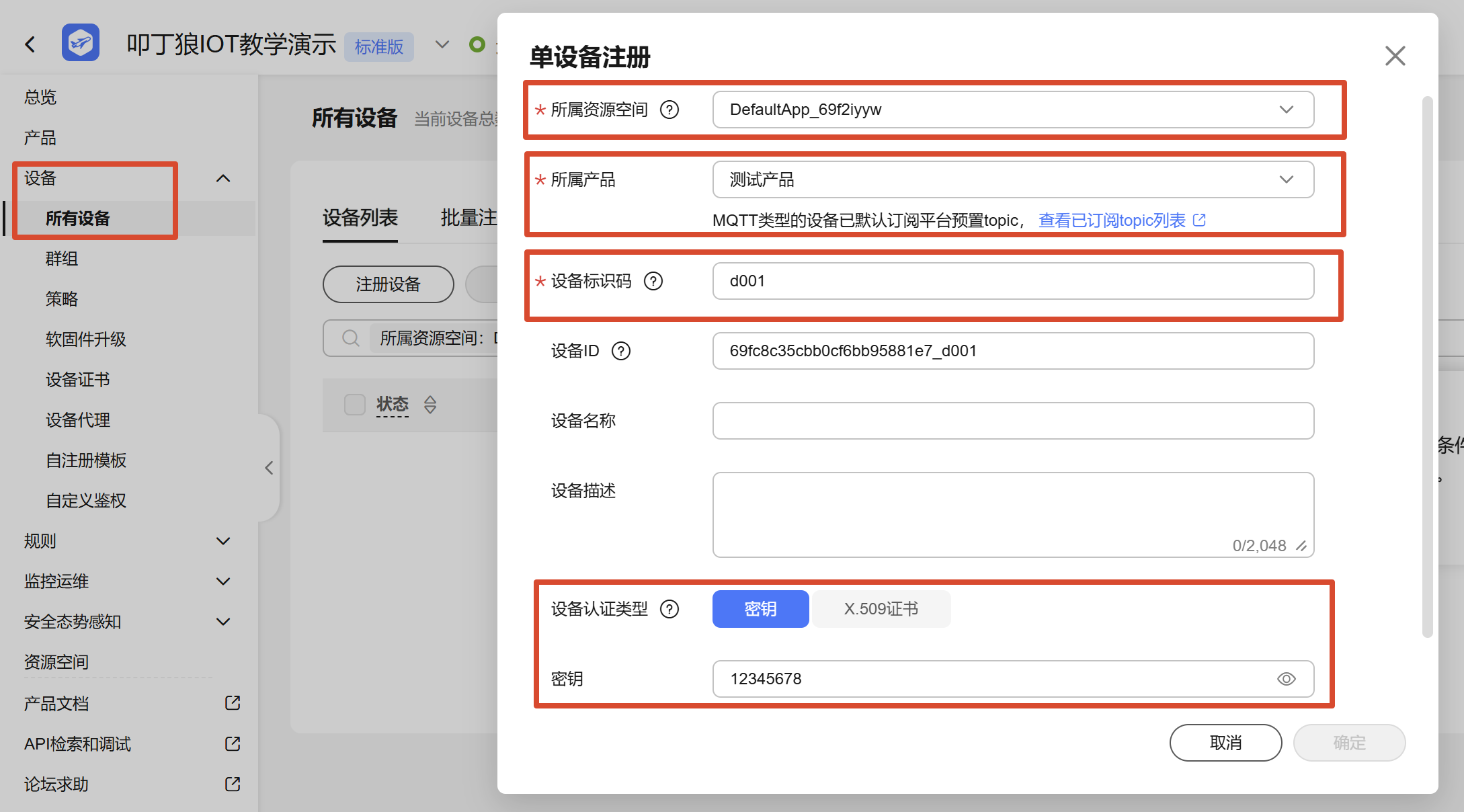
Task: Open 软固件升级 in the sidebar
Action: [86, 339]
